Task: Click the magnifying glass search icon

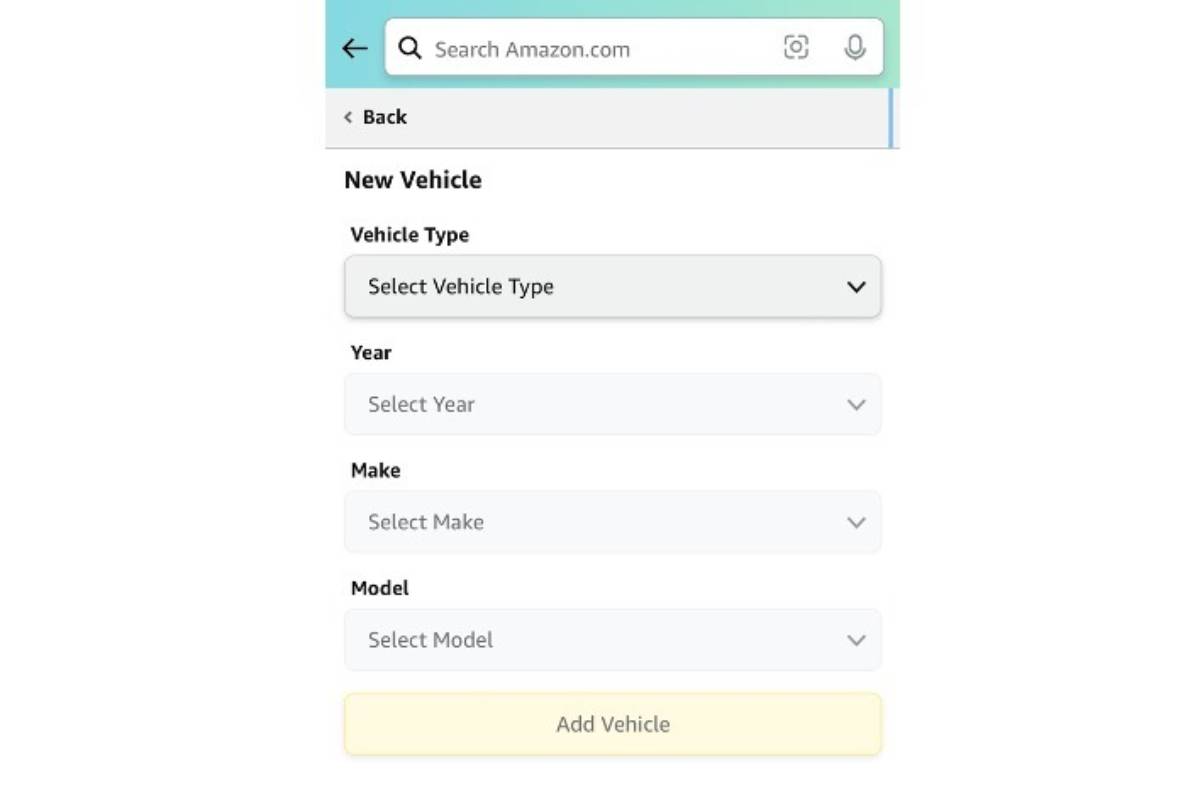Action: click(x=410, y=48)
